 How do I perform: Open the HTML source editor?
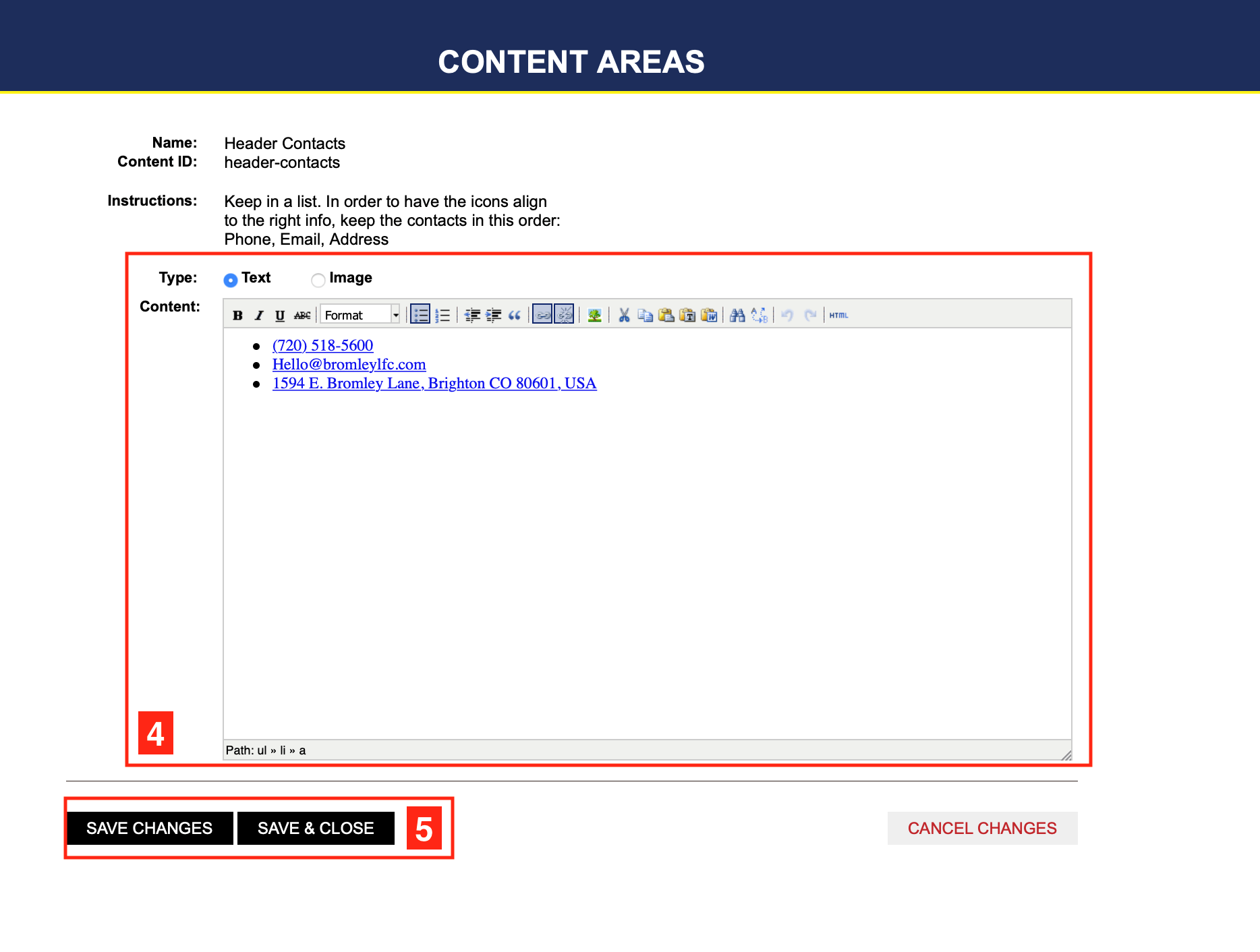pos(838,315)
